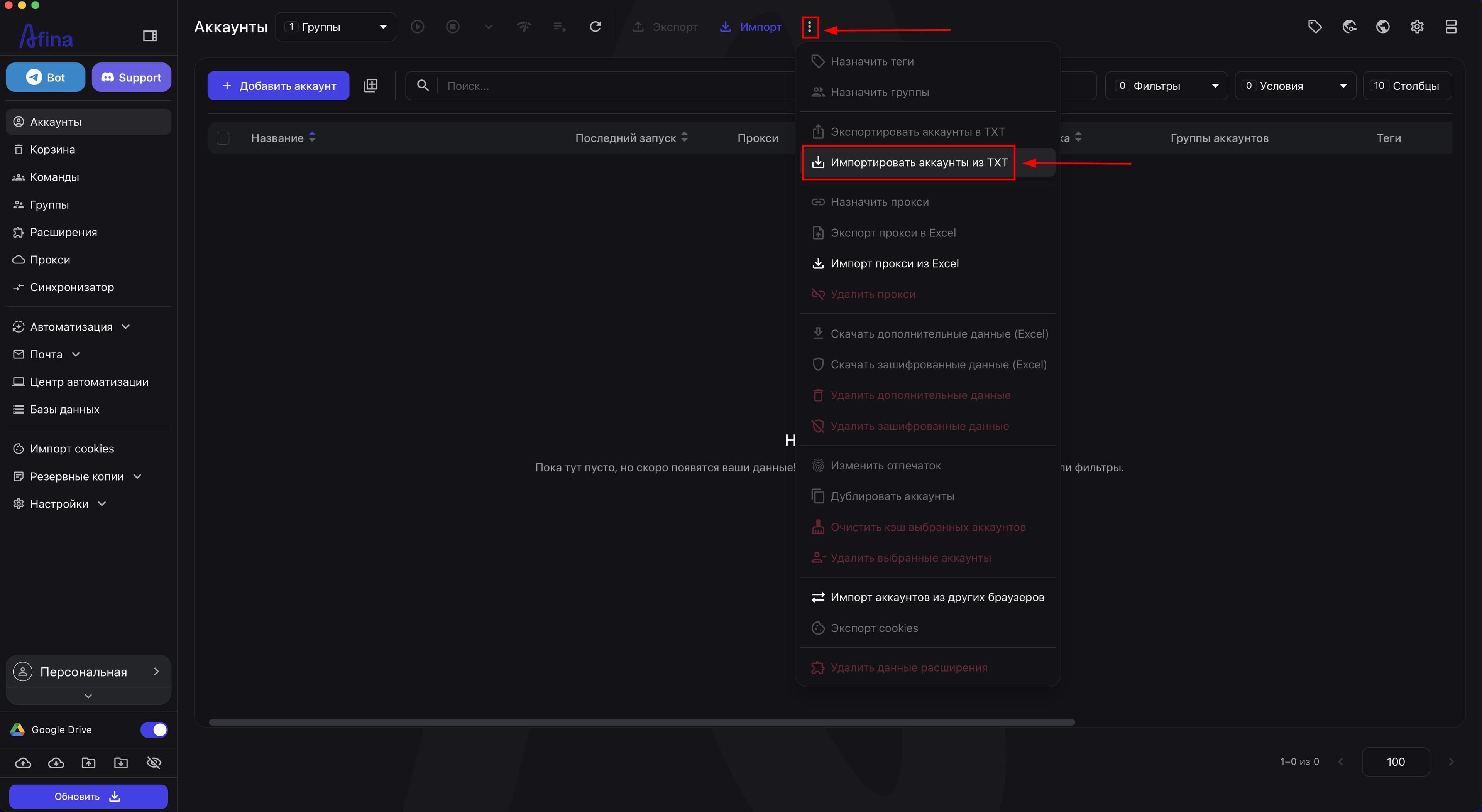Viewport: 1482px width, 812px height.
Task: Open Персональная workspace selector
Action: [x=89, y=672]
